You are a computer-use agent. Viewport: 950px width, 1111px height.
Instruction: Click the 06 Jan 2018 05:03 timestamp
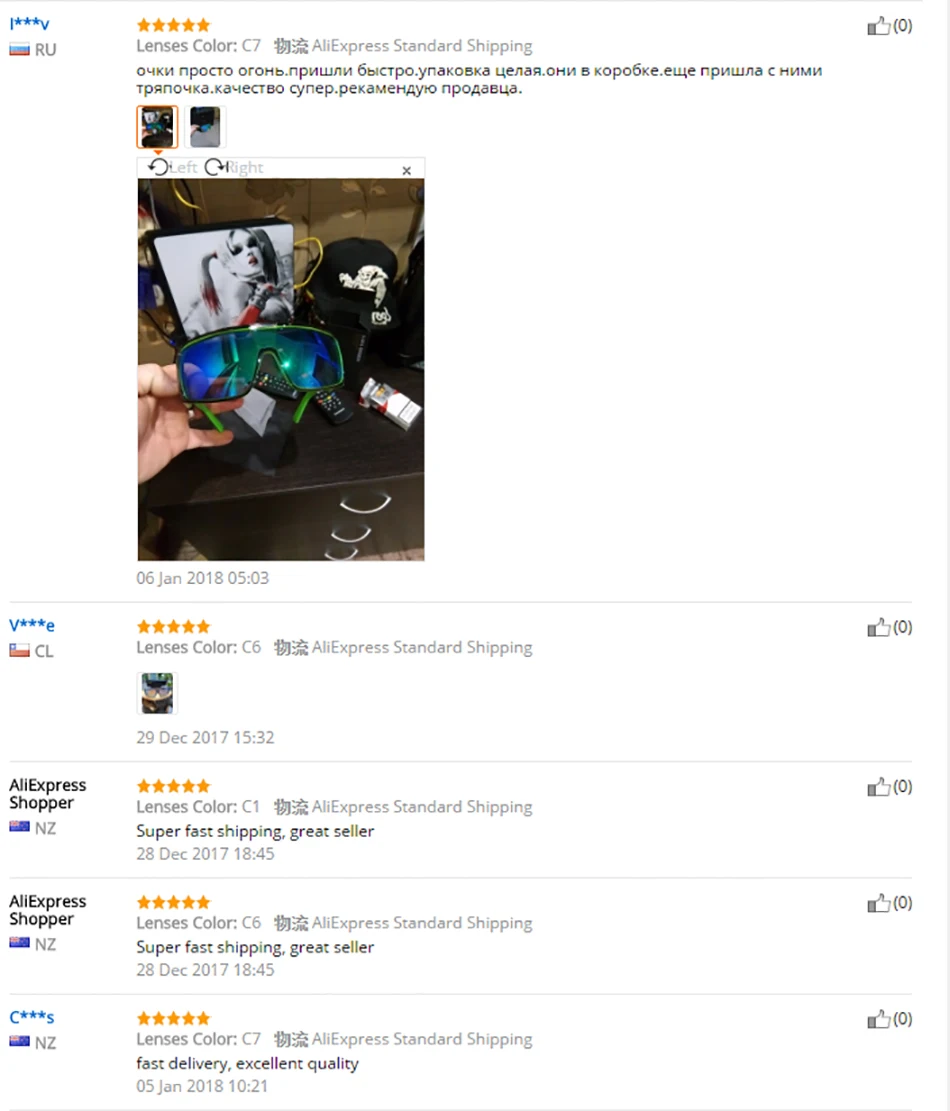coord(203,578)
